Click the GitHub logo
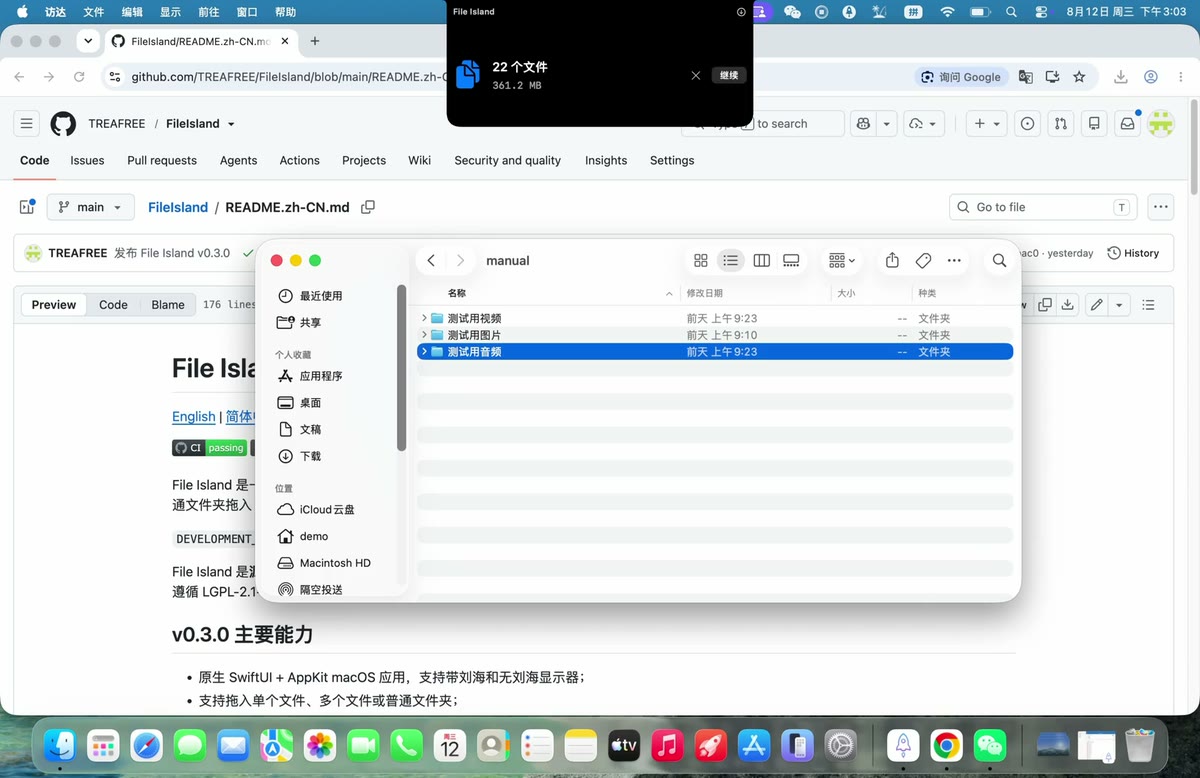 [63, 124]
